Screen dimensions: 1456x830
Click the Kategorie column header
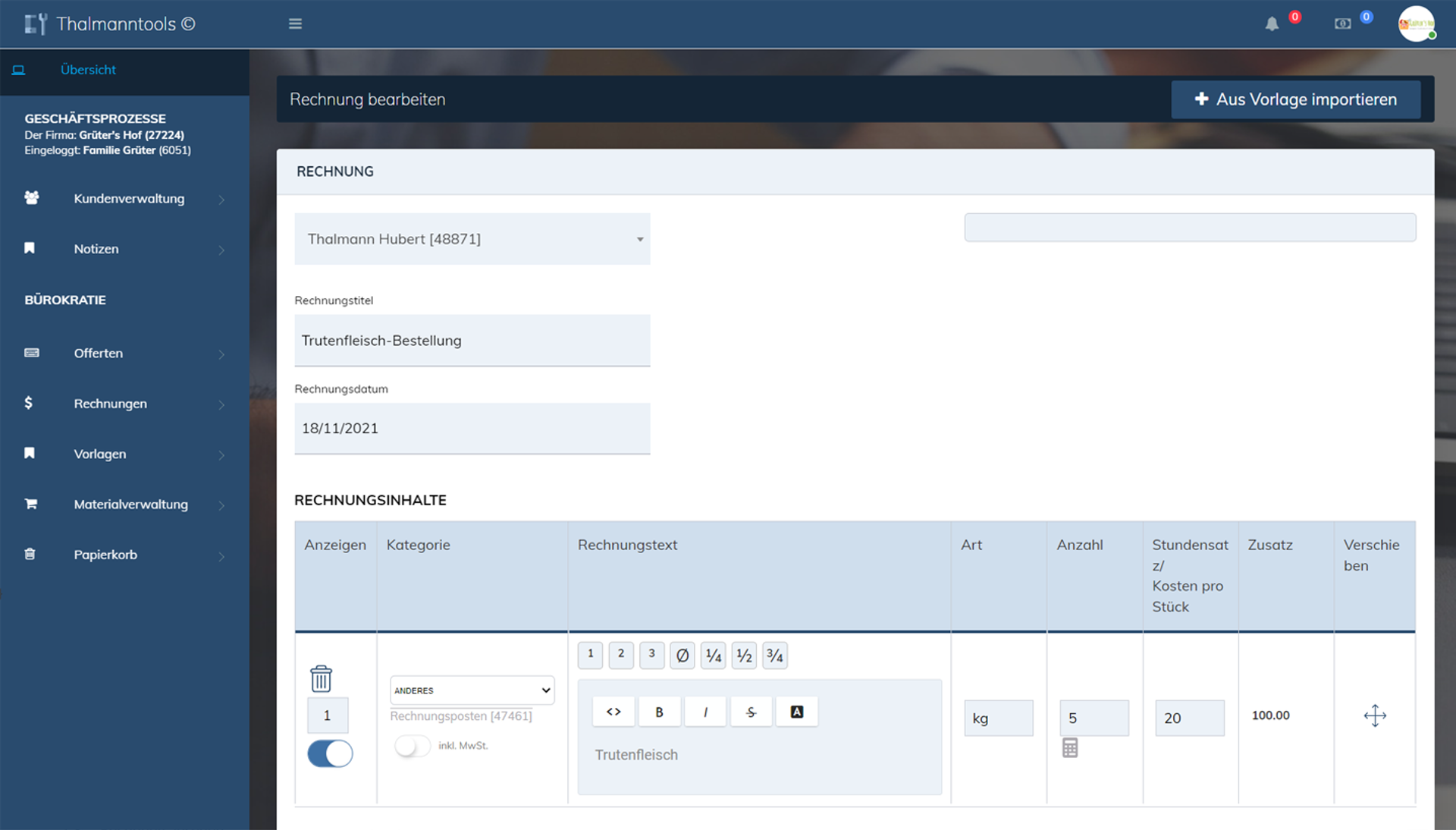418,545
